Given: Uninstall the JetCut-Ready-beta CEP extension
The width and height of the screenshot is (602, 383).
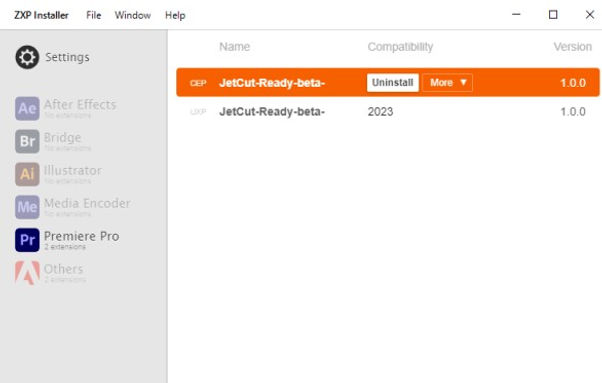Looking at the screenshot, I should point(392,83).
